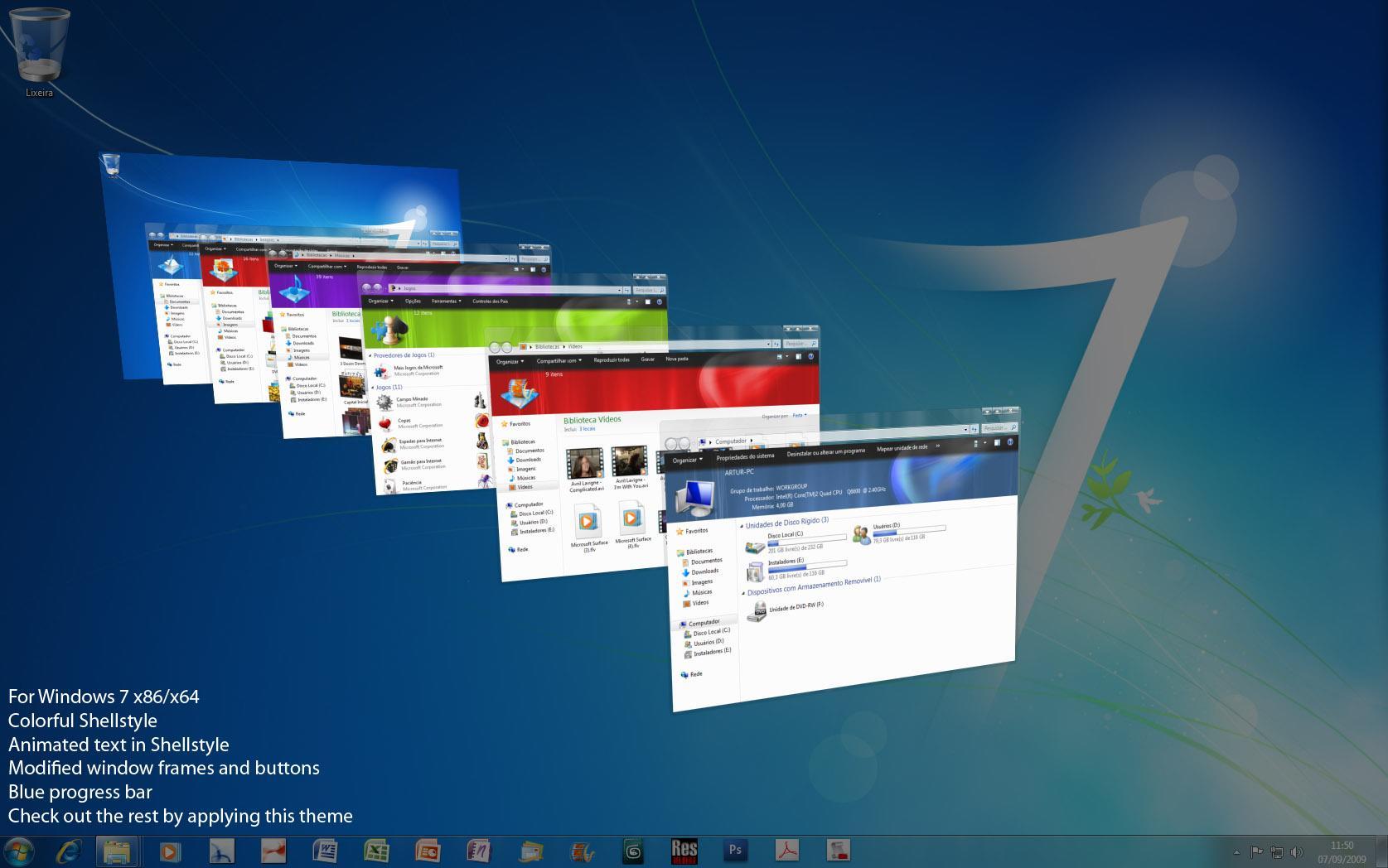This screenshot has height=868, width=1388.
Task: Click the Pesquisar field in Computador window
Action: (999, 427)
